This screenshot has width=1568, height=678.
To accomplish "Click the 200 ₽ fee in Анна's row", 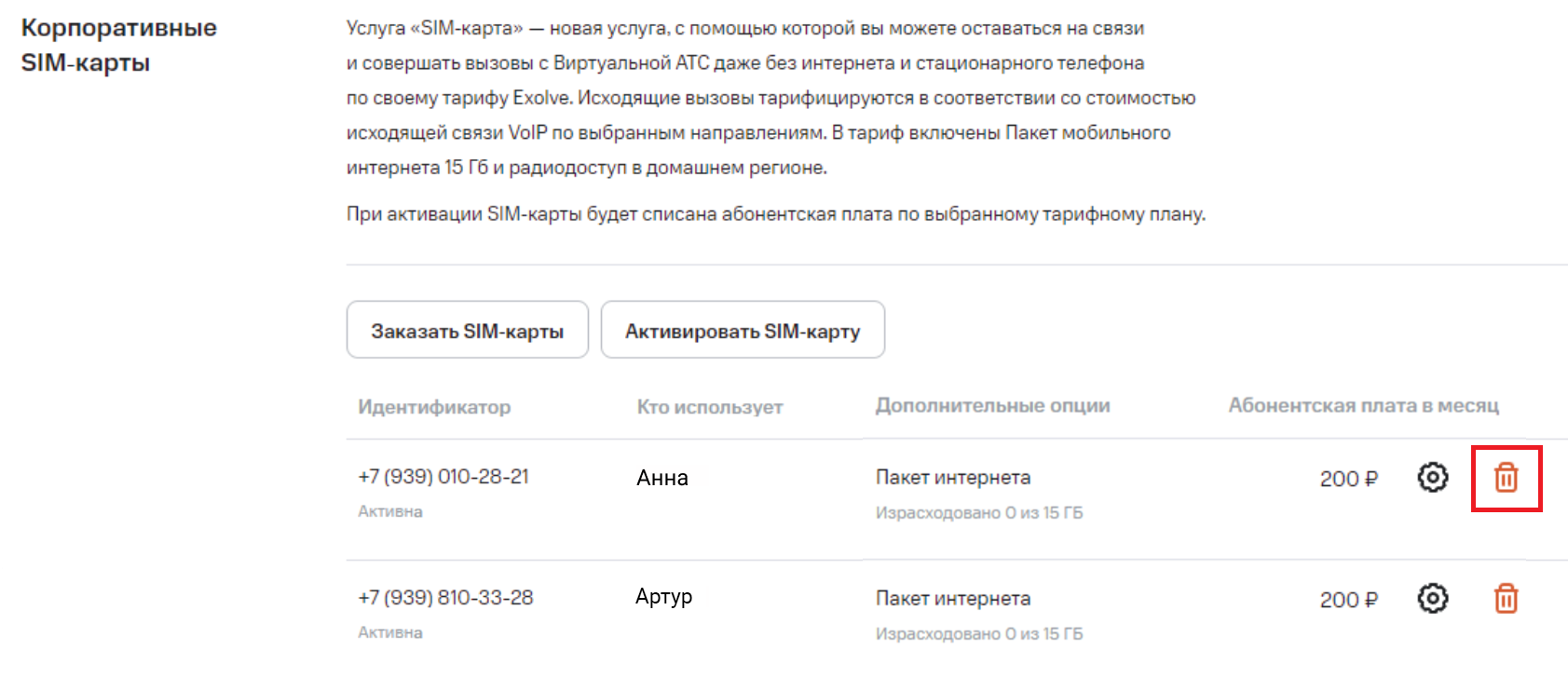I will [1348, 479].
